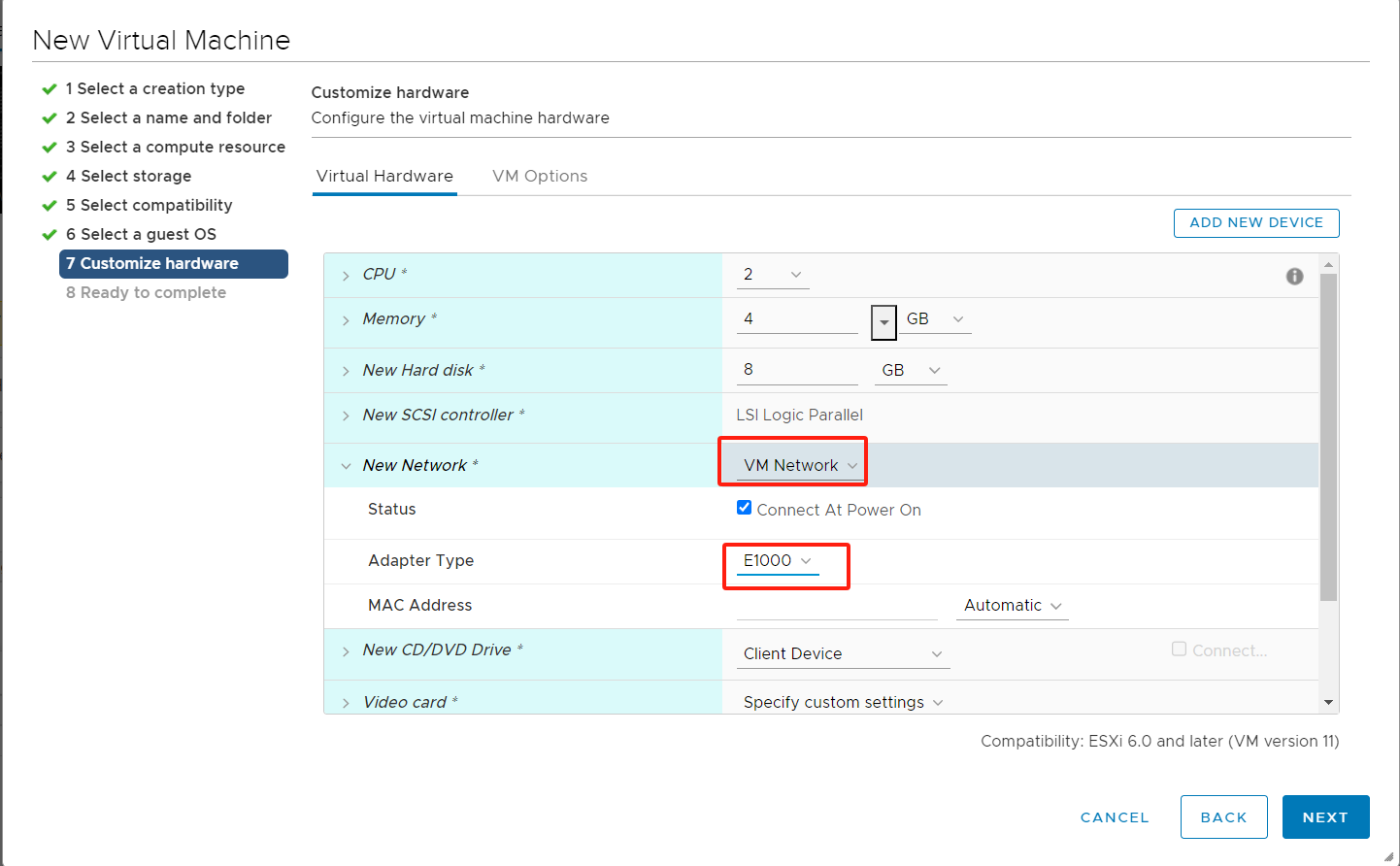Image resolution: width=1400 pixels, height=866 pixels.
Task: Open the memory size dropdown arrow
Action: pyautogui.click(x=883, y=321)
